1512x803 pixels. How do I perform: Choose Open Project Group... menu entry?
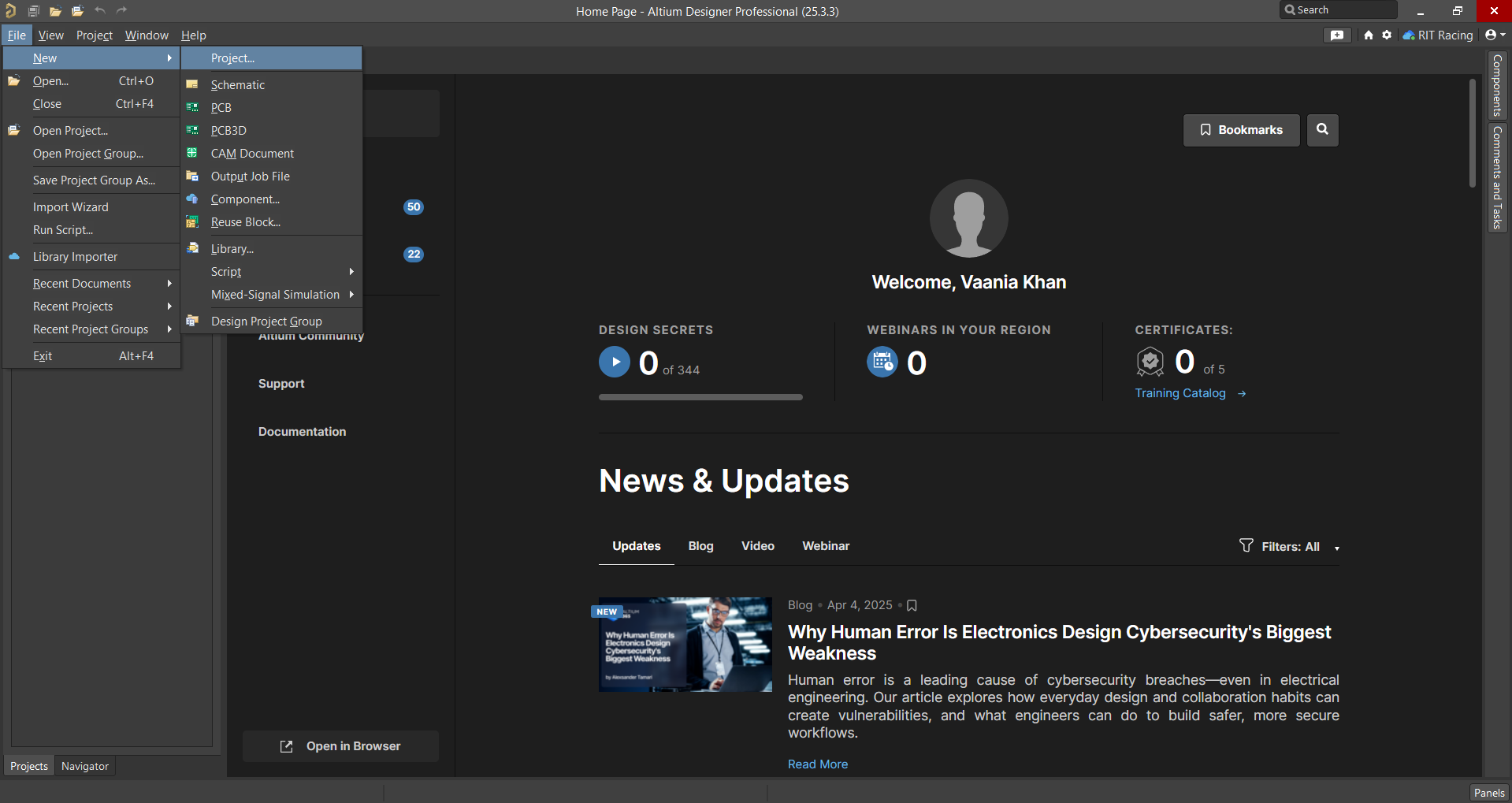(91, 153)
